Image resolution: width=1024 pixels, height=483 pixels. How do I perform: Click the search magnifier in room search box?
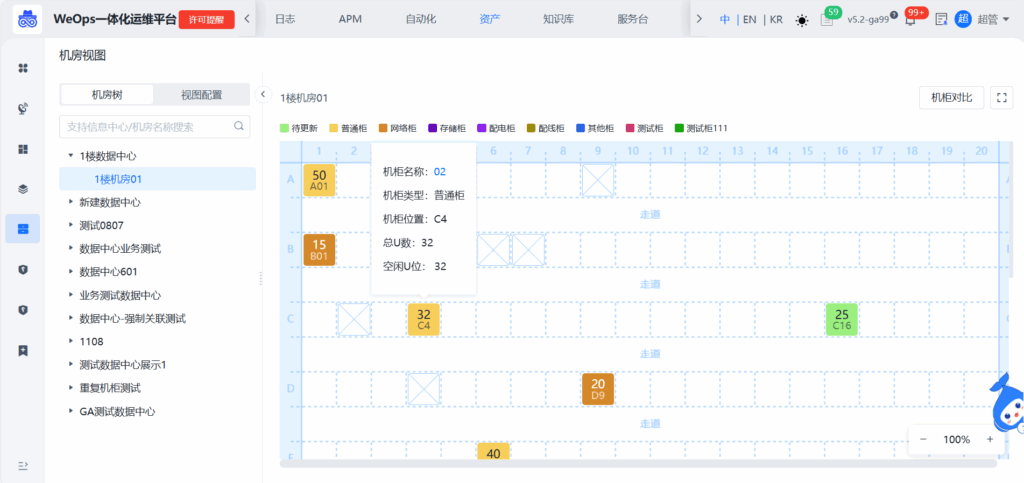(240, 126)
